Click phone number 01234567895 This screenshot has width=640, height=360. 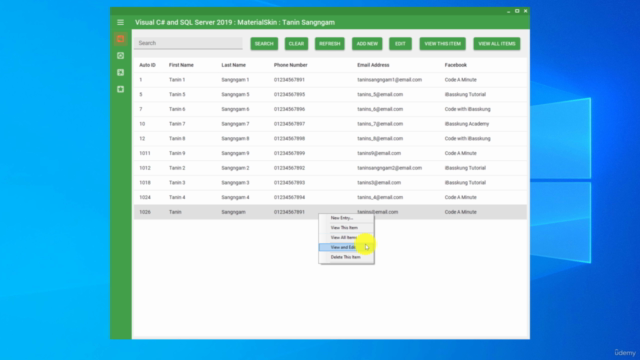pyautogui.click(x=289, y=94)
